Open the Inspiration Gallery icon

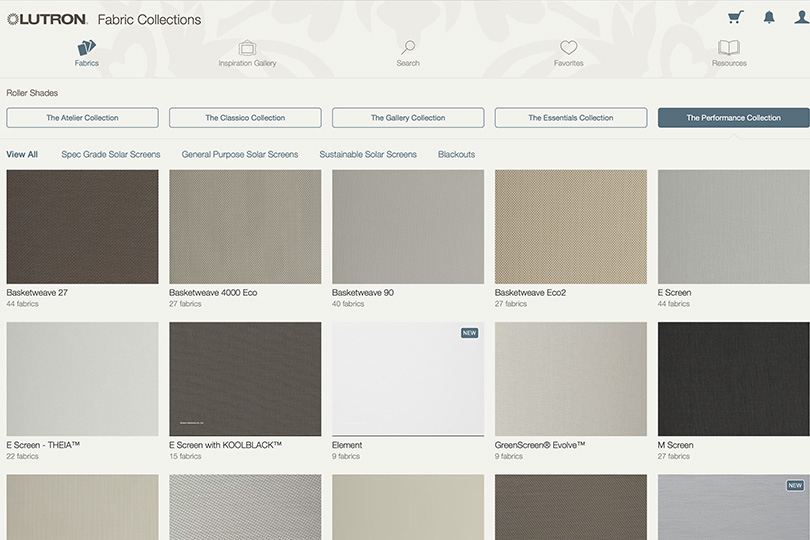click(x=247, y=48)
